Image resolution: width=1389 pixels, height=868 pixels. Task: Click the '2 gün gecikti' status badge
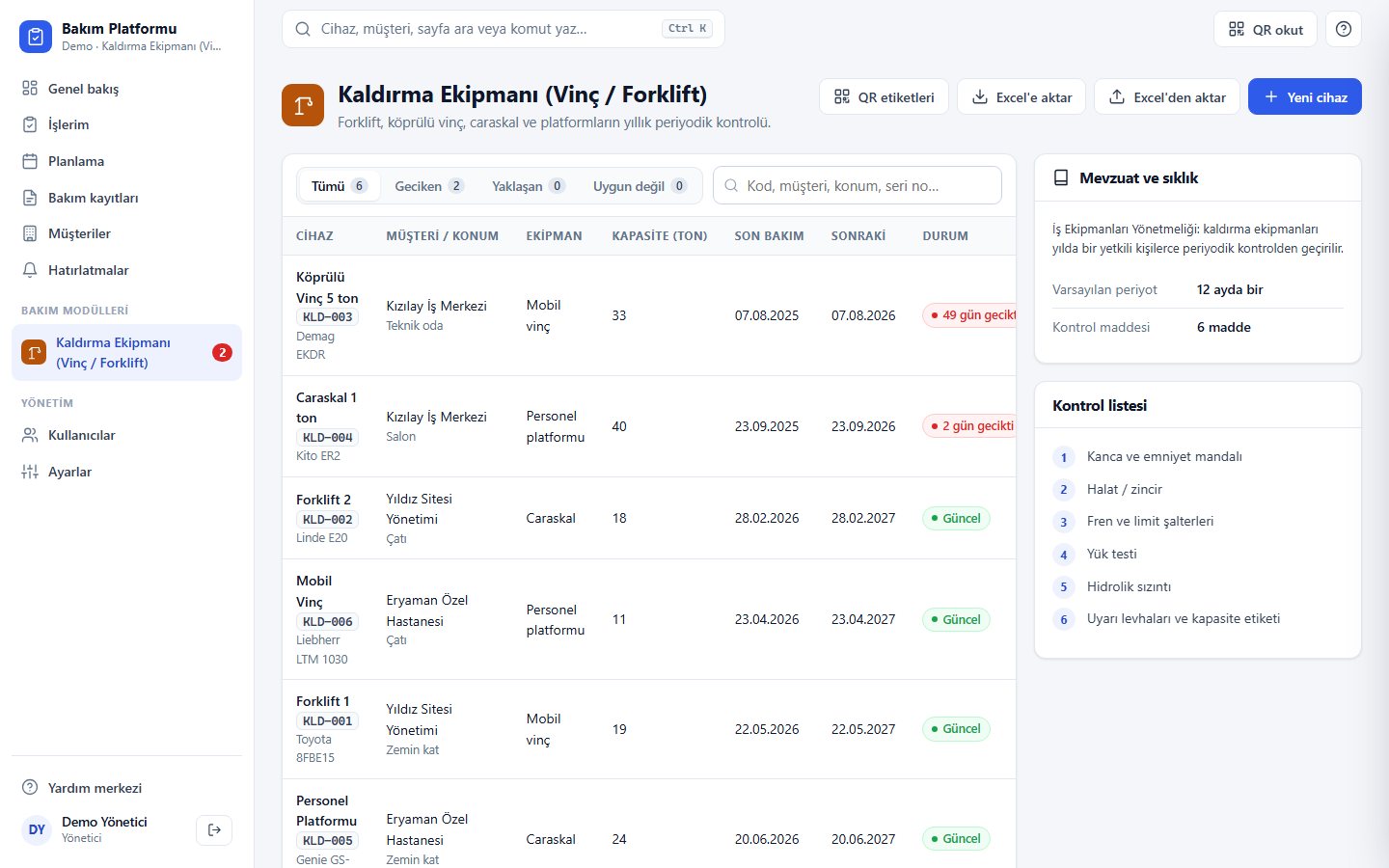click(x=969, y=426)
